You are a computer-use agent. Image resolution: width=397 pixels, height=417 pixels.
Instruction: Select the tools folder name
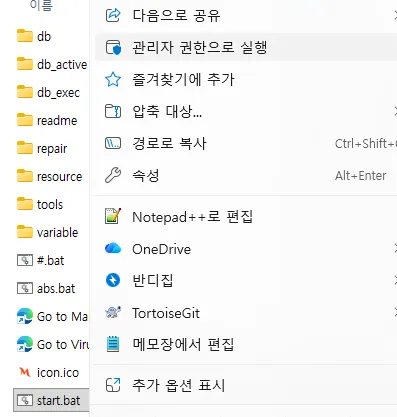click(x=50, y=204)
